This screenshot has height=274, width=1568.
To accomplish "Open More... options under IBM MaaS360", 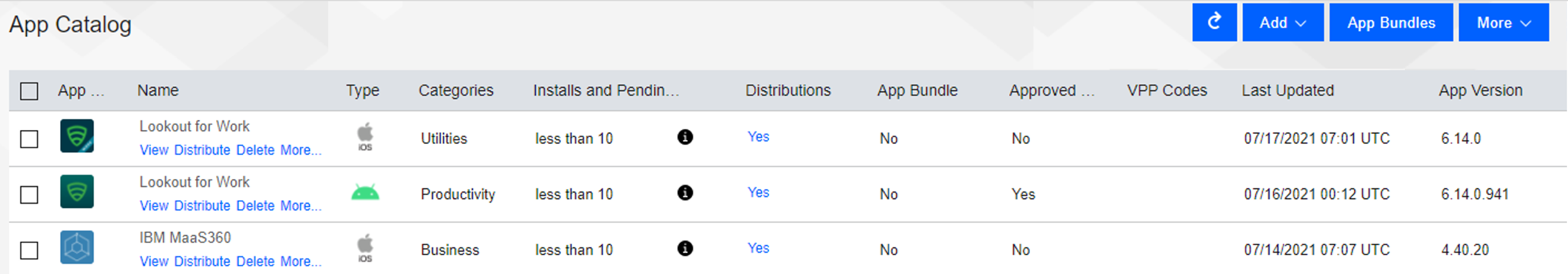I will coord(301,262).
